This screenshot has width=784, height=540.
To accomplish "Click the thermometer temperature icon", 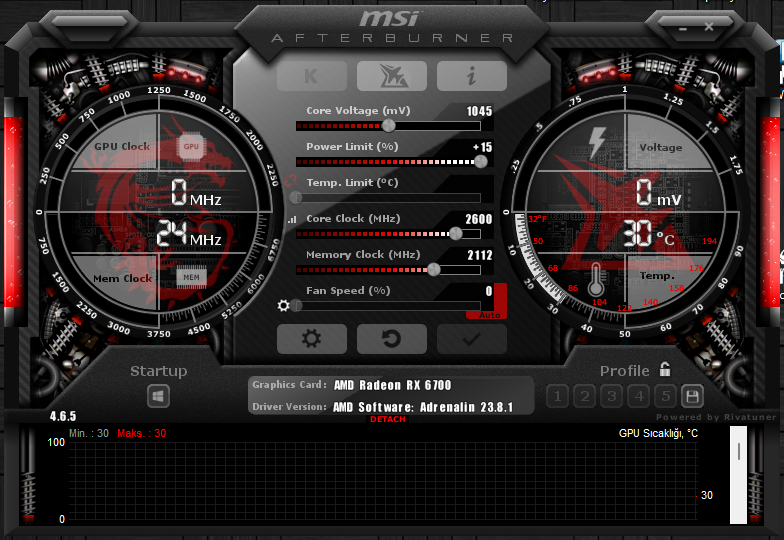I will click(x=595, y=280).
